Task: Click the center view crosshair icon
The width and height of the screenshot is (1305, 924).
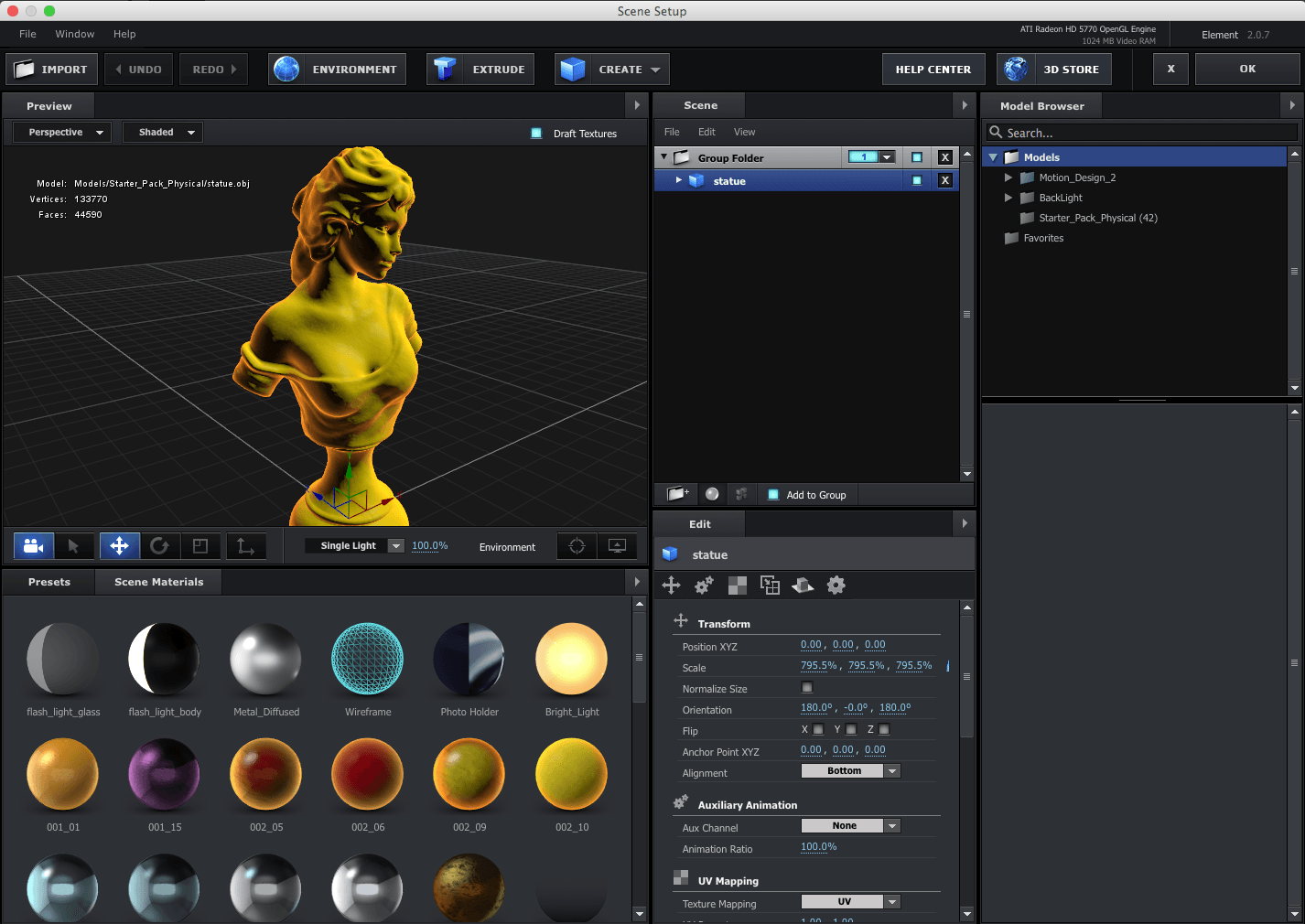Action: pyautogui.click(x=577, y=546)
